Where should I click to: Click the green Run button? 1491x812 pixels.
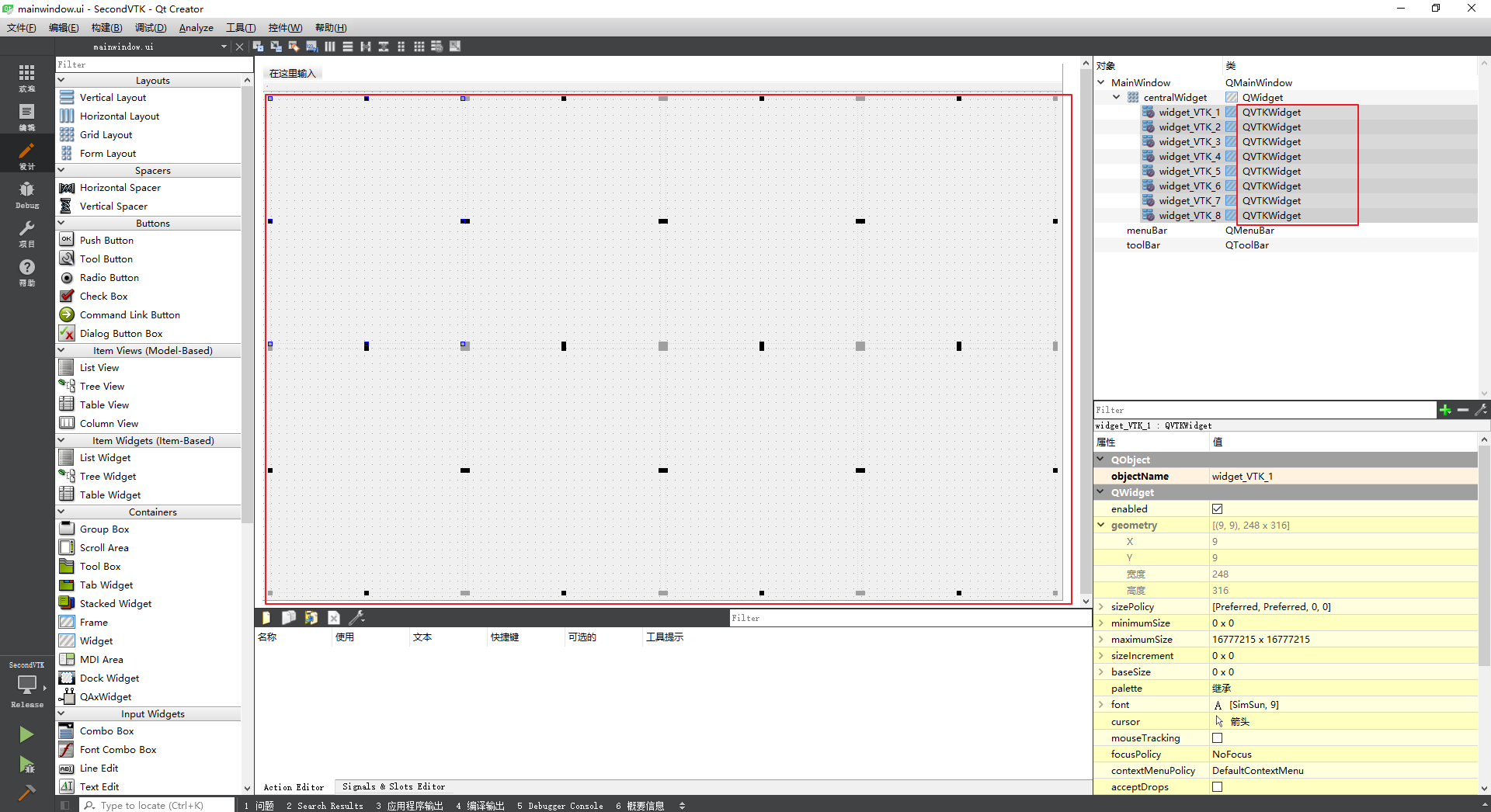click(x=26, y=734)
